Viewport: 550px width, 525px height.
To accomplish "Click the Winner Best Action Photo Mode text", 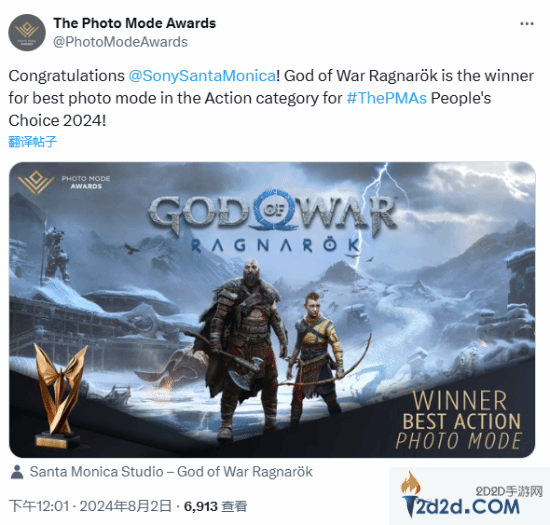I will 459,420.
